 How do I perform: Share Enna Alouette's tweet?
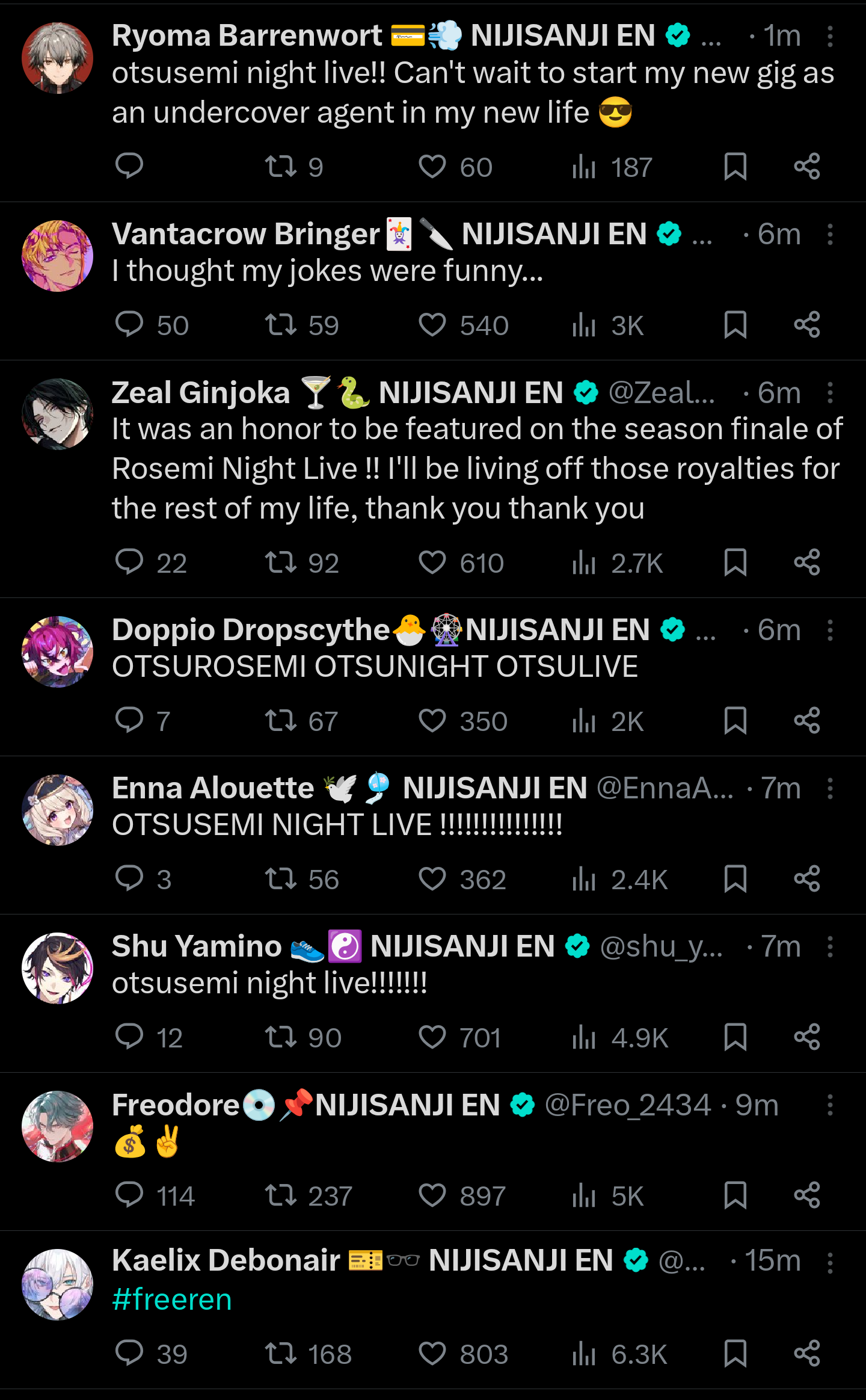[806, 879]
